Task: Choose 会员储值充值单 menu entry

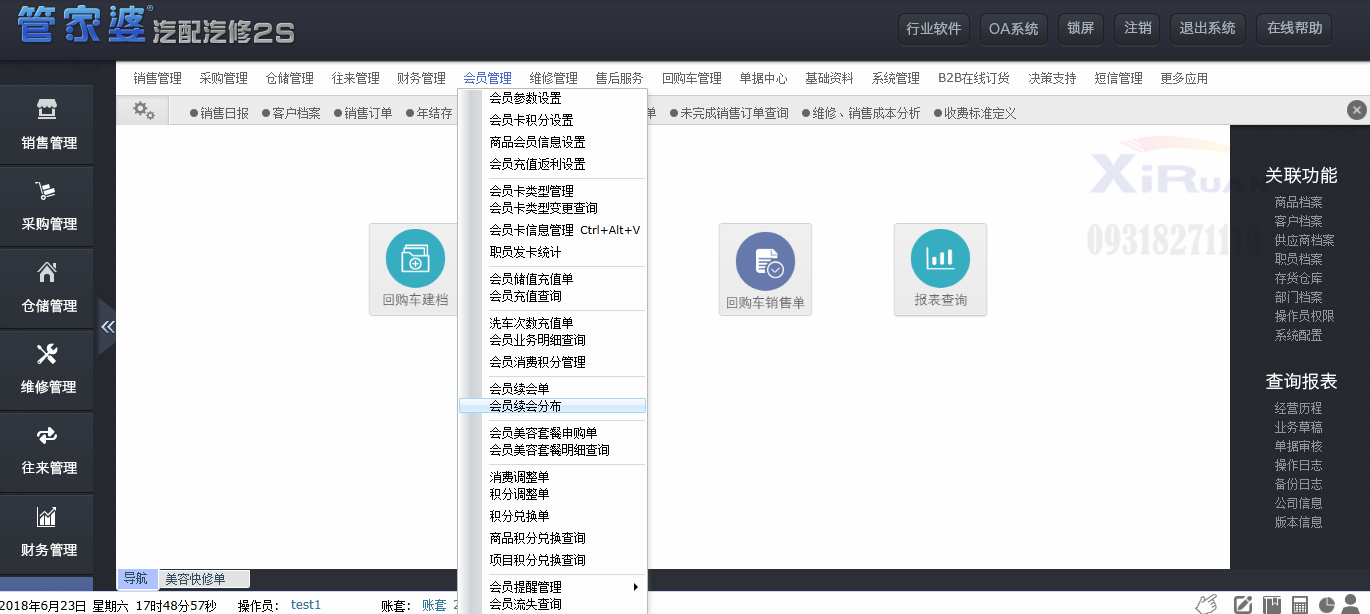Action: pos(531,279)
